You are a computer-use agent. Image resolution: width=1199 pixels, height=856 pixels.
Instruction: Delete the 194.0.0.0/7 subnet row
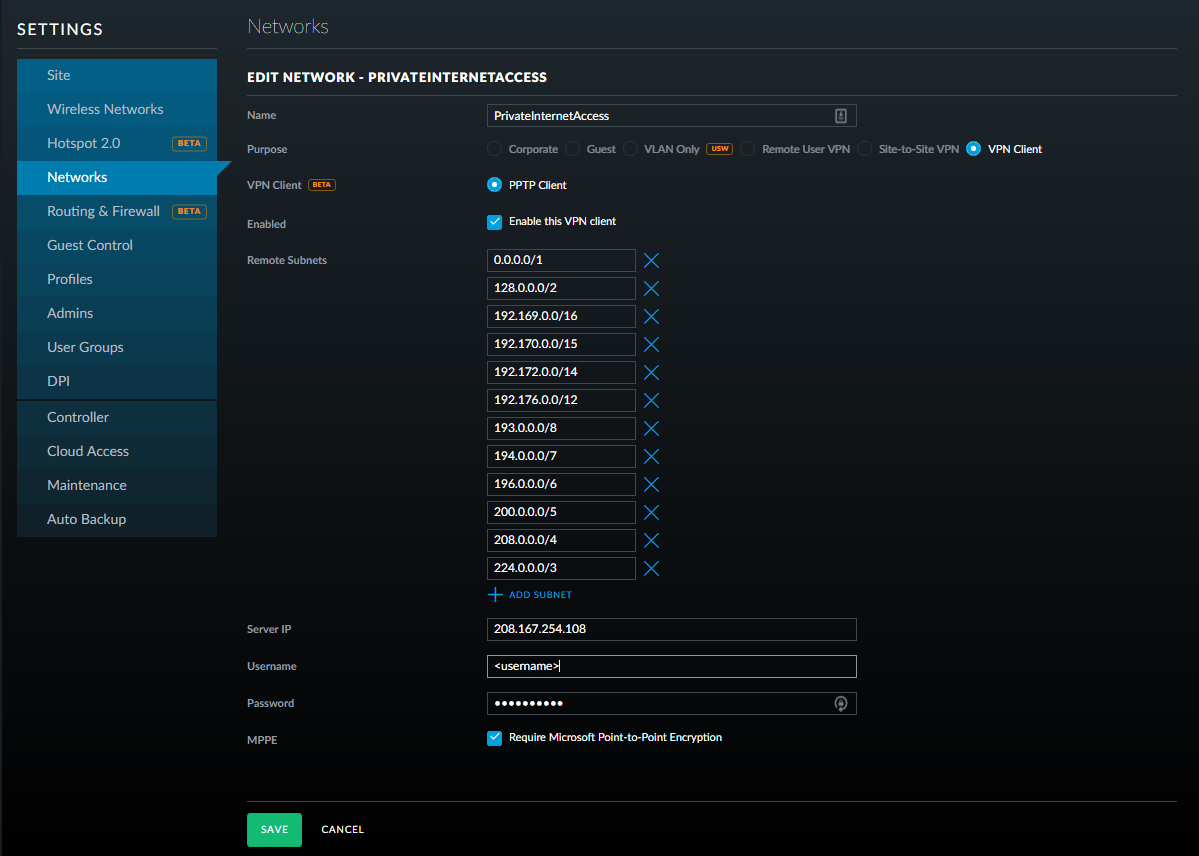tap(651, 457)
